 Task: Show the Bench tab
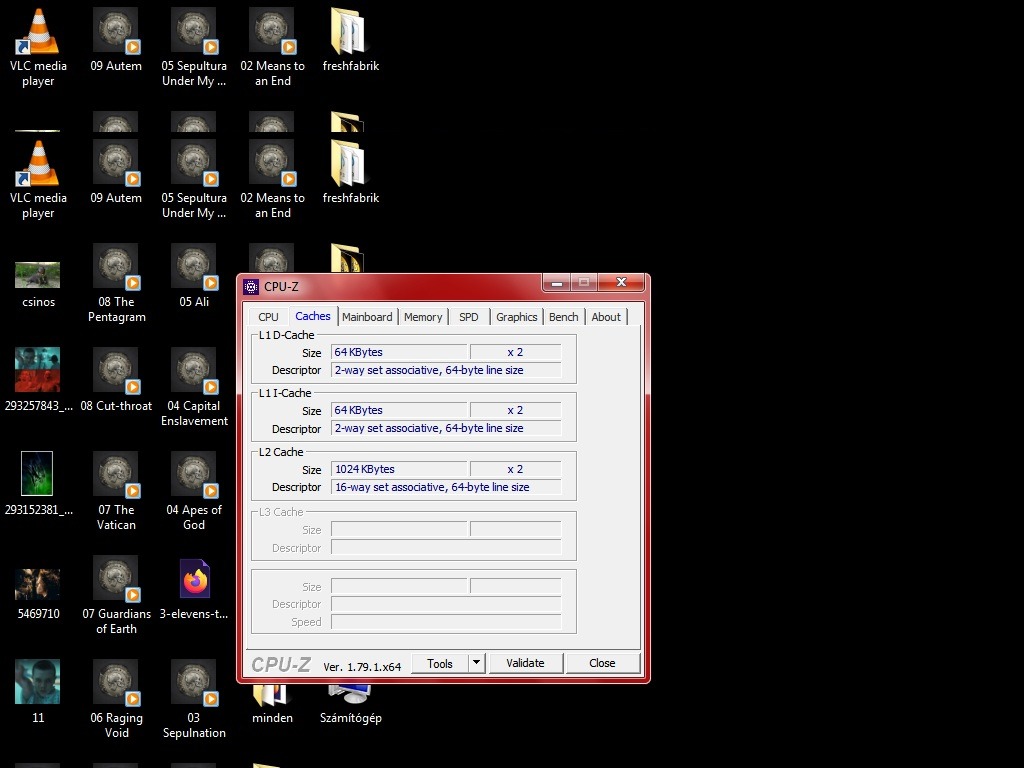click(x=563, y=317)
